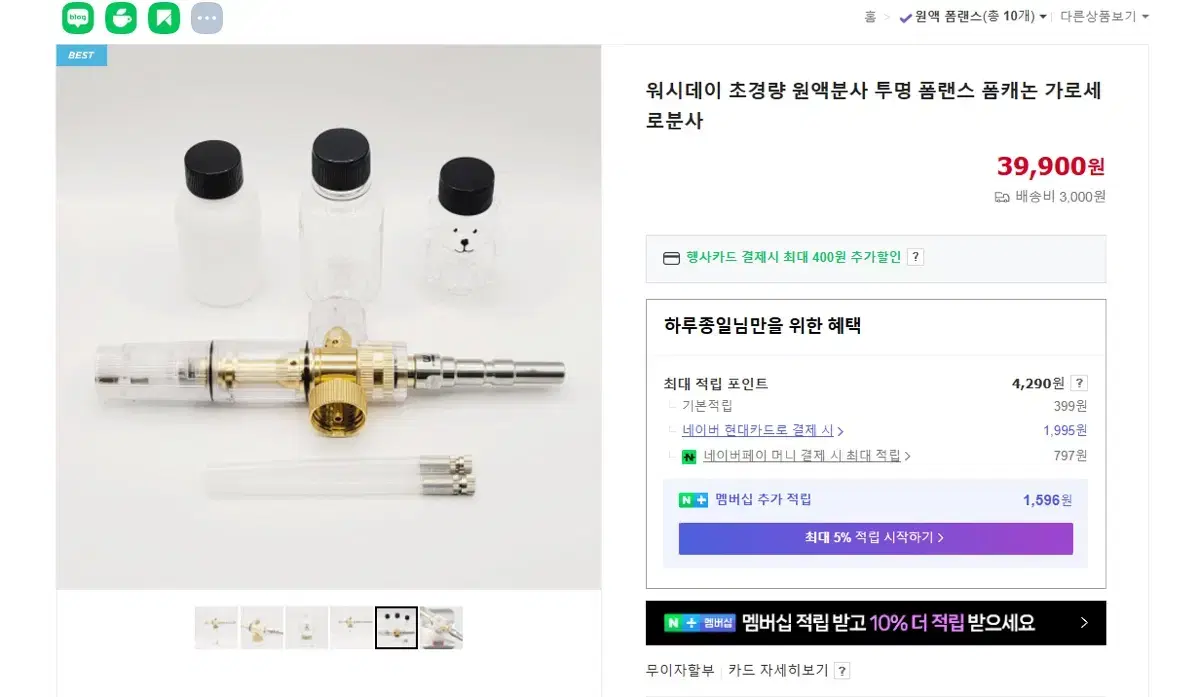Open 카드 자세히보기 link
This screenshot has width=1200, height=697.
pos(779,671)
